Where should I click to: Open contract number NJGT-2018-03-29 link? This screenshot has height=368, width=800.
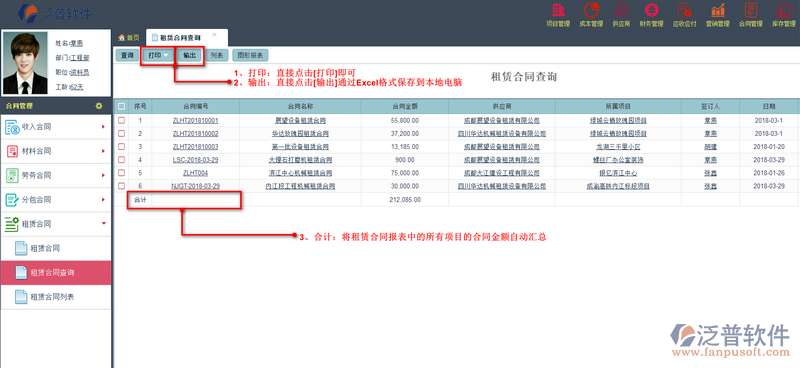point(195,186)
